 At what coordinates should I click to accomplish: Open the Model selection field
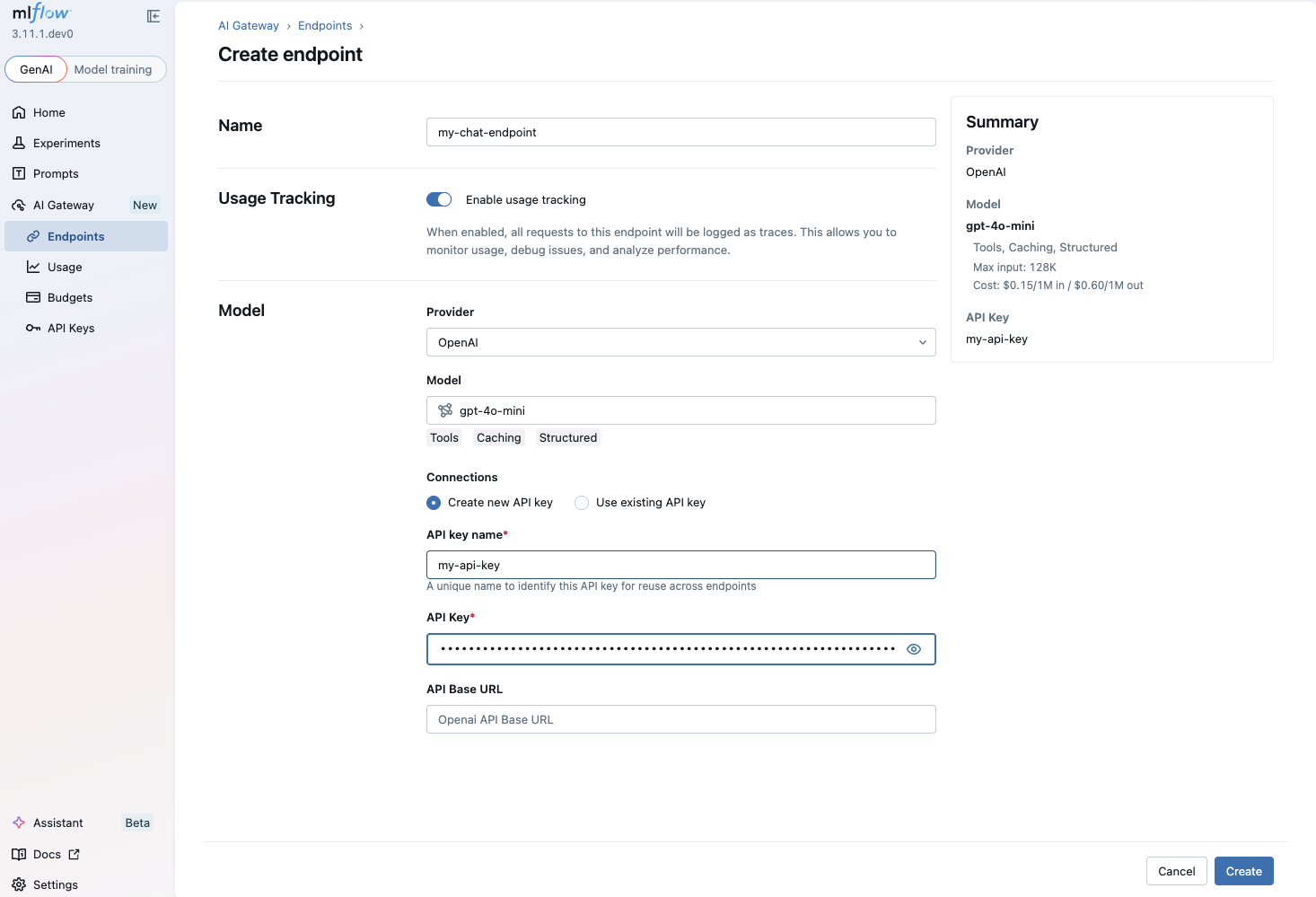(680, 410)
